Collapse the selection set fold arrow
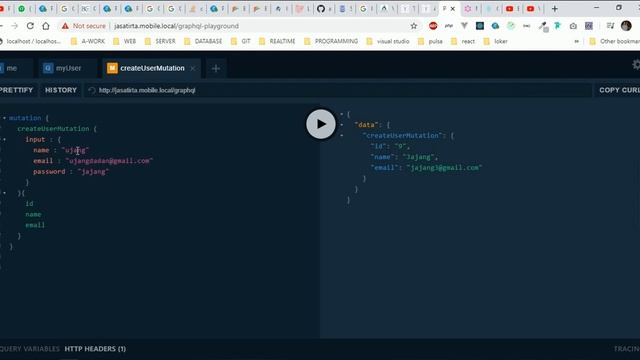 click(x=4, y=193)
